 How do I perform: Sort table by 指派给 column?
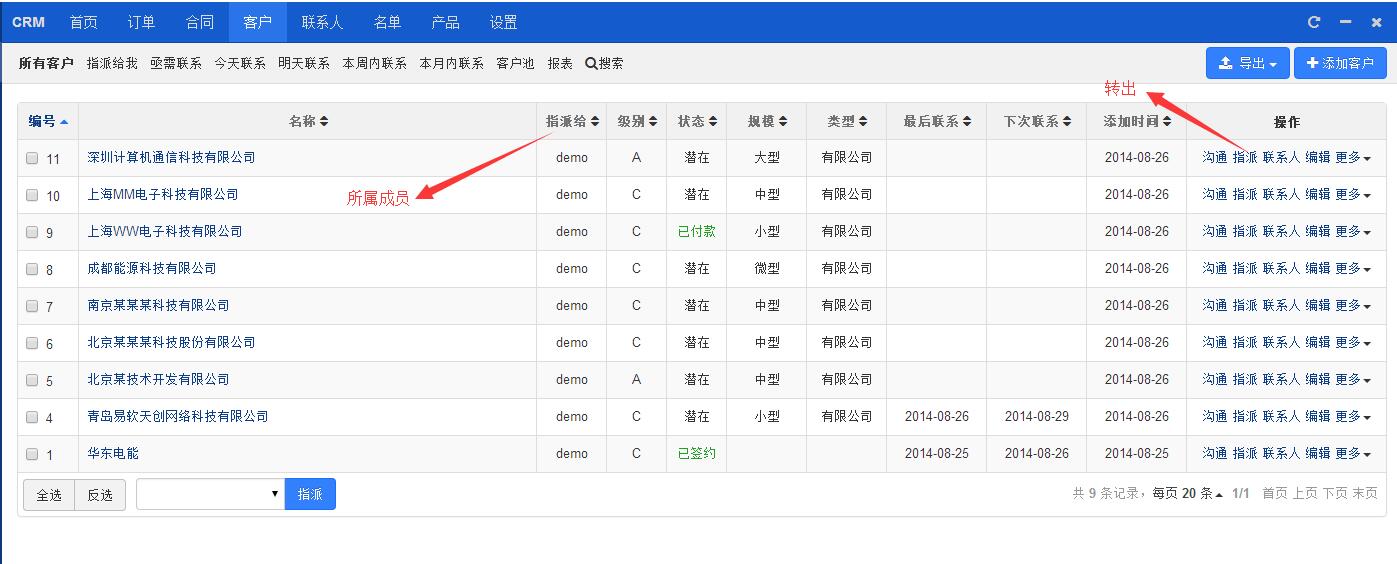[x=572, y=121]
